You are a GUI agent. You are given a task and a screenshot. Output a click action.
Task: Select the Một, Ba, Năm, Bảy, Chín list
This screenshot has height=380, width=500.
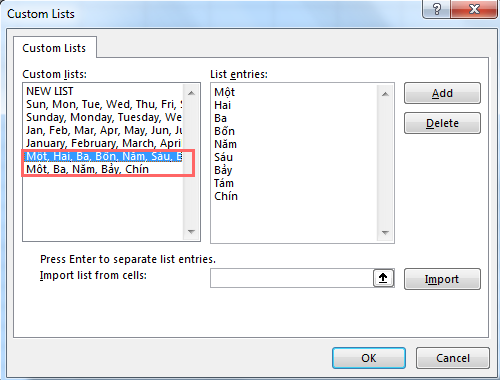tap(104, 169)
